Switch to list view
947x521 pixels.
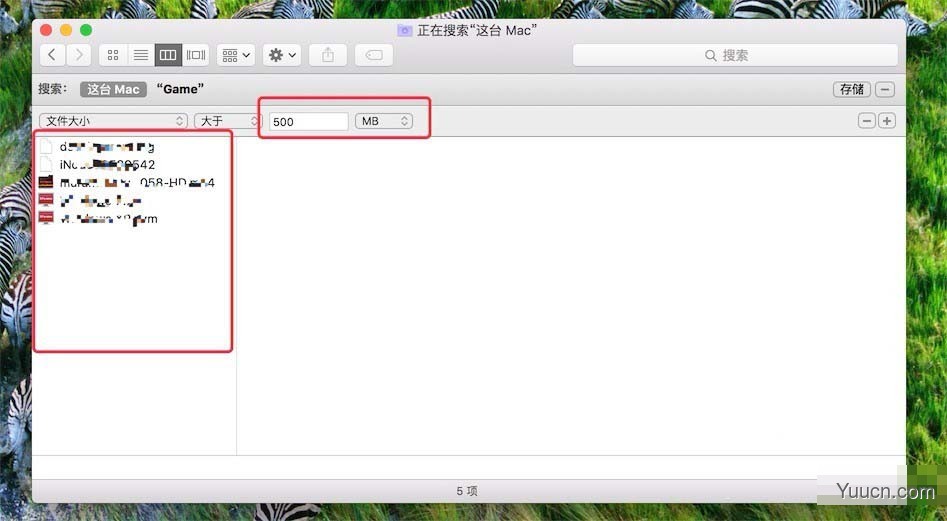141,55
